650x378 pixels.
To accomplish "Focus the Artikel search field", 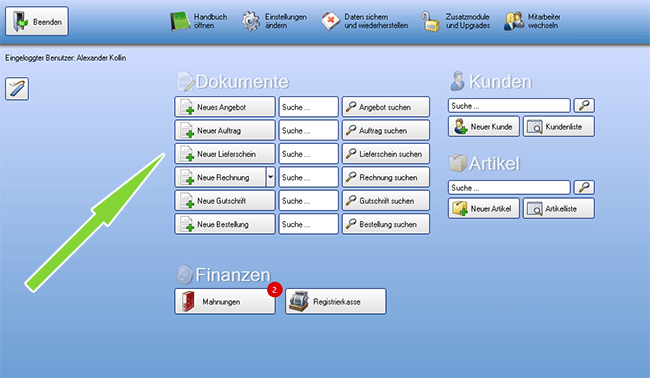I will click(x=509, y=188).
